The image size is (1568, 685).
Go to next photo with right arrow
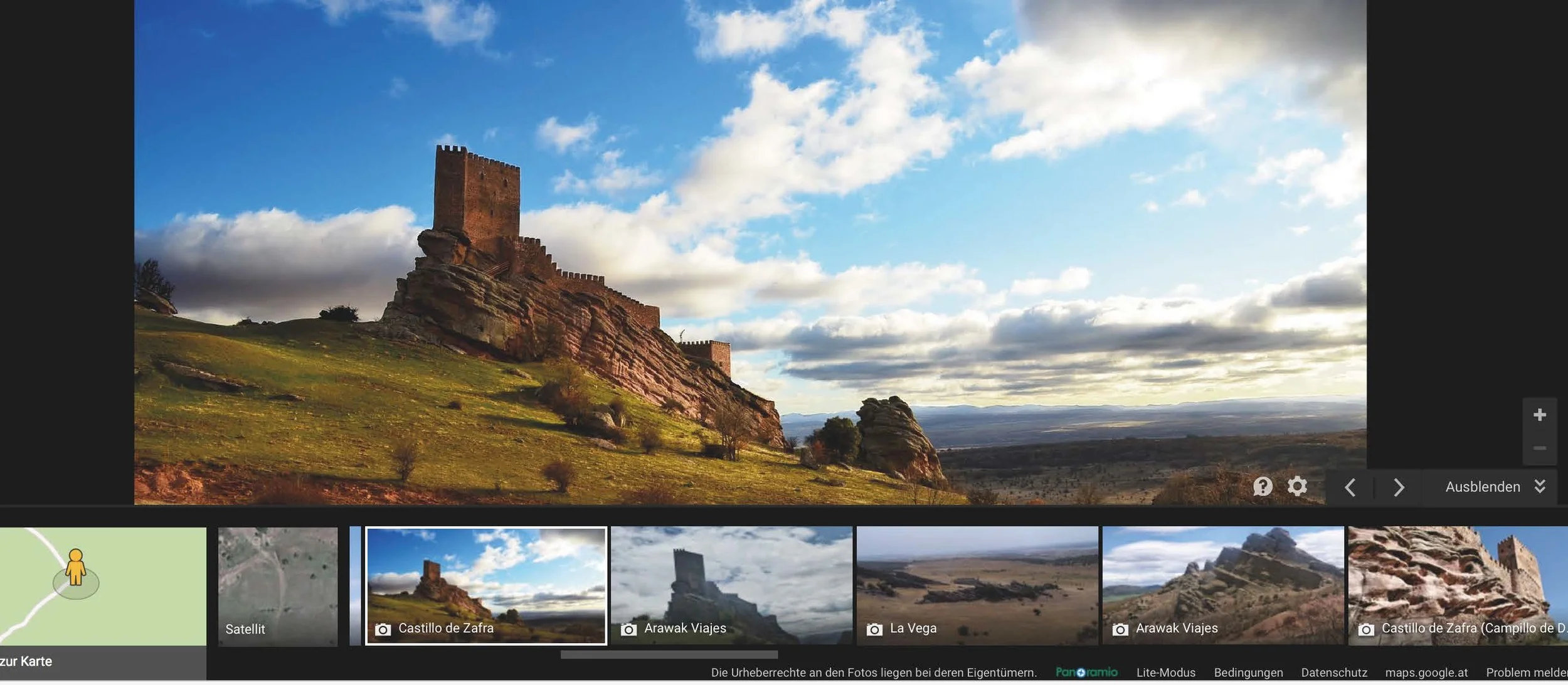click(1398, 487)
